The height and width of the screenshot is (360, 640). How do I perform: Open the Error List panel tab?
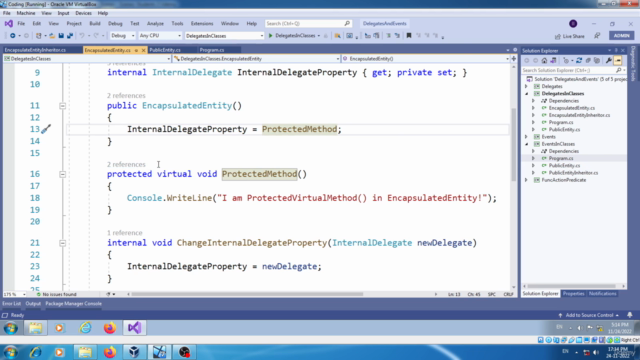click(x=11, y=304)
